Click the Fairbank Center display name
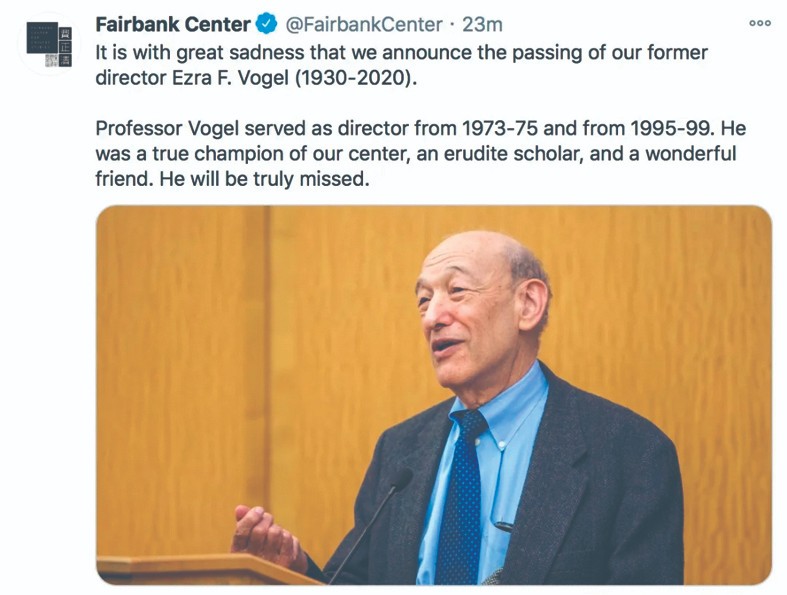Viewport: 787px width, 595px height. [x=173, y=24]
